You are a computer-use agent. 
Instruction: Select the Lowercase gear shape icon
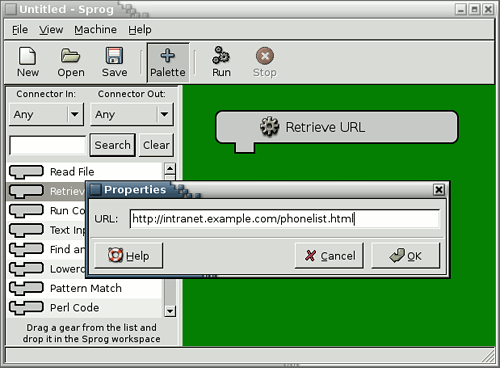point(26,269)
